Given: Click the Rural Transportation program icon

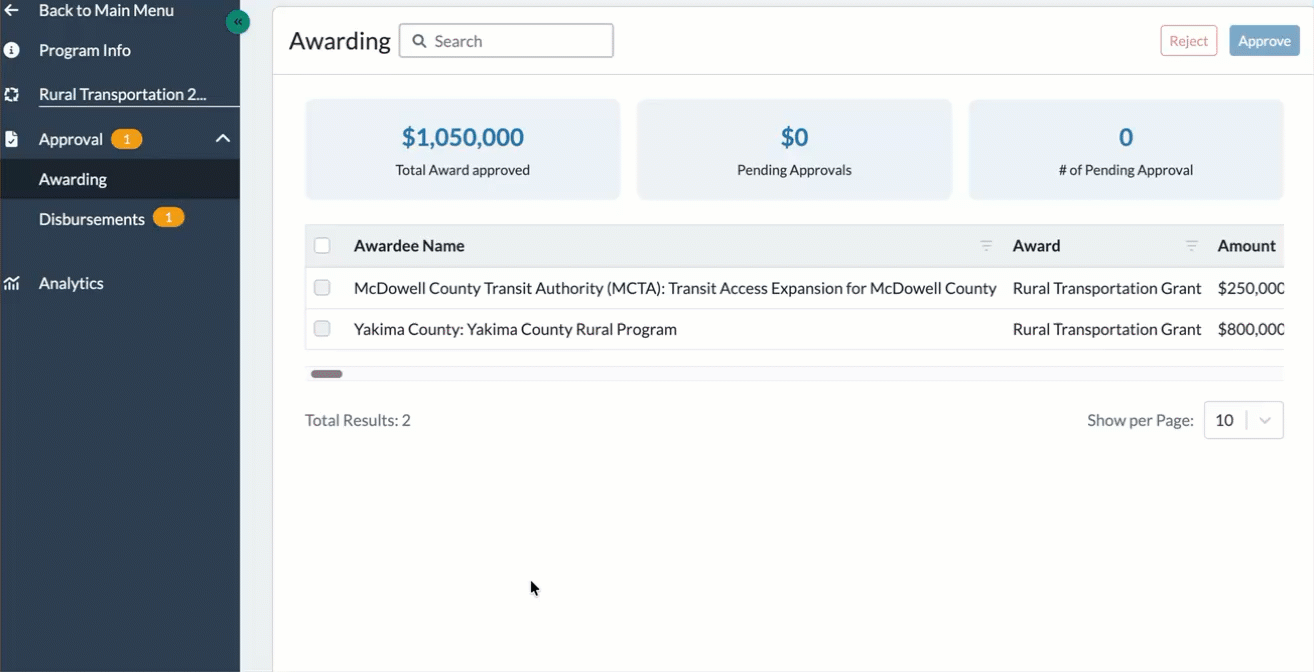Looking at the screenshot, I should tap(12, 95).
